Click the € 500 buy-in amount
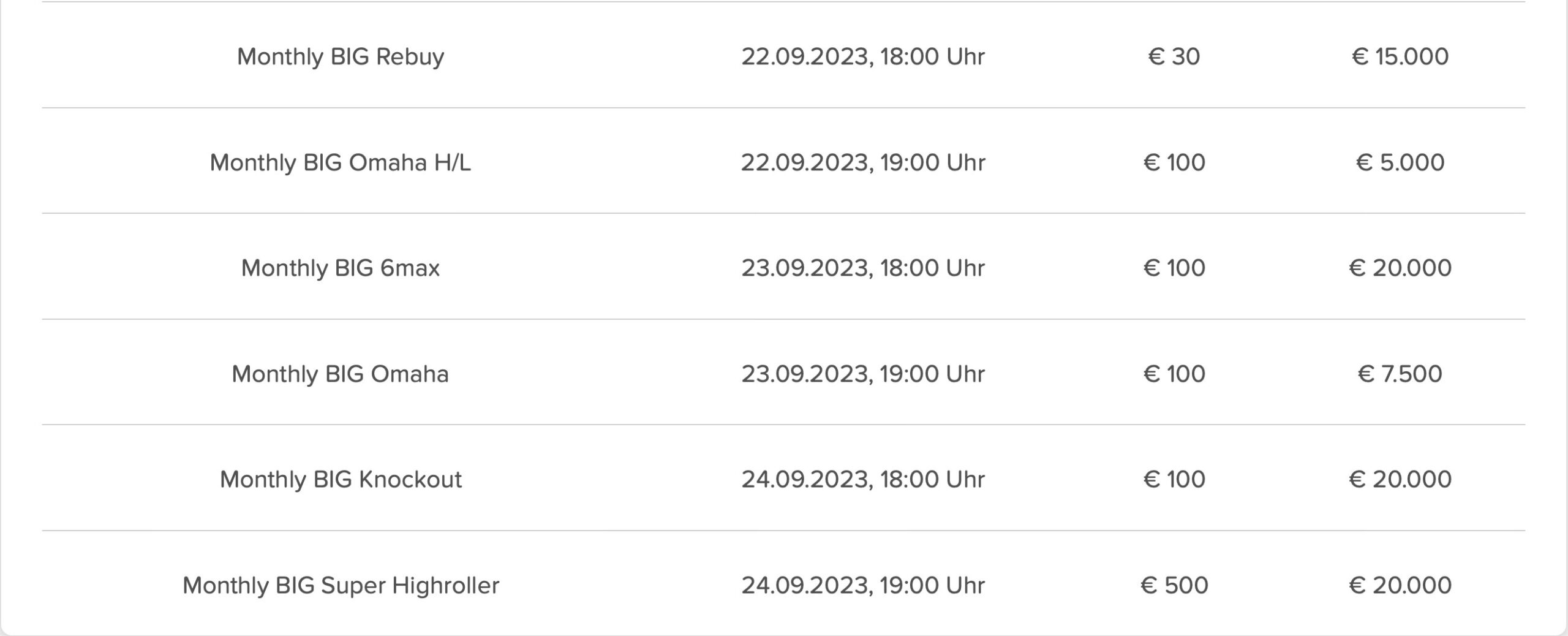Viewport: 1568px width, 636px height. point(1174,585)
